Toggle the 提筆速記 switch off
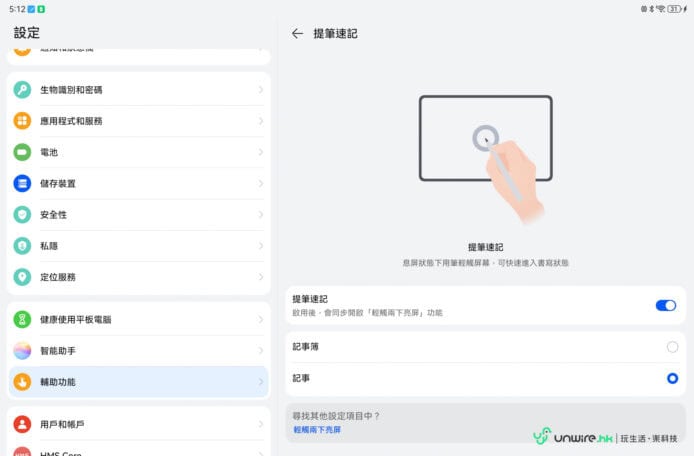The width and height of the screenshot is (694, 456). pos(665,305)
